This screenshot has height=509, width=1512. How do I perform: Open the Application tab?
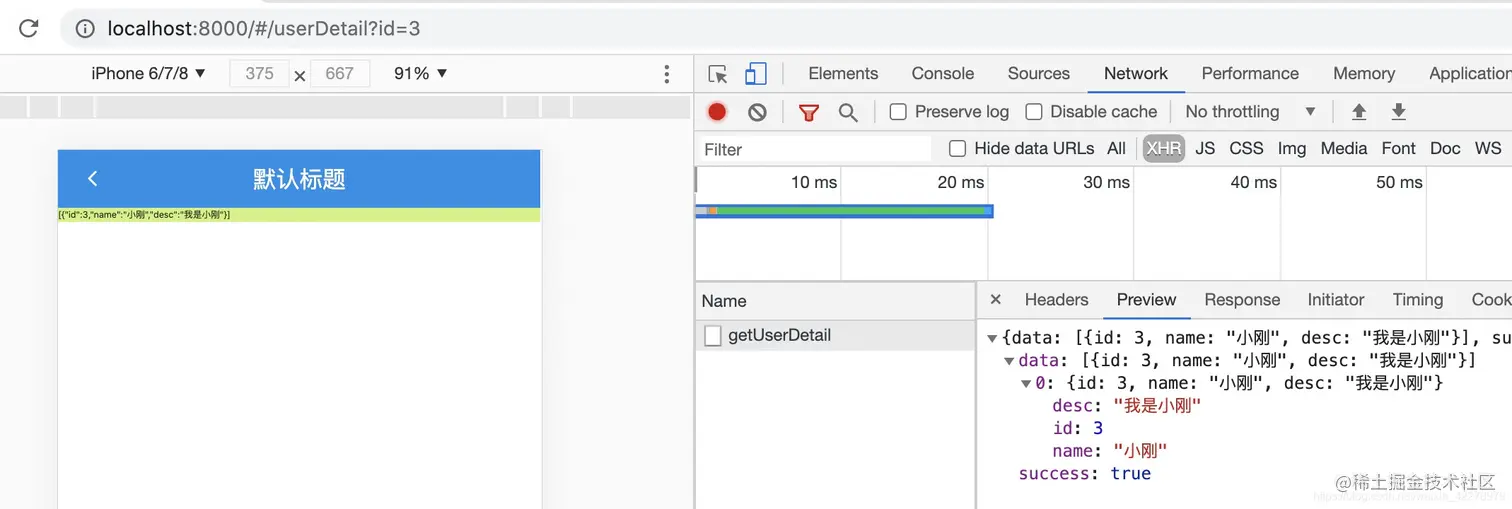pos(1469,73)
